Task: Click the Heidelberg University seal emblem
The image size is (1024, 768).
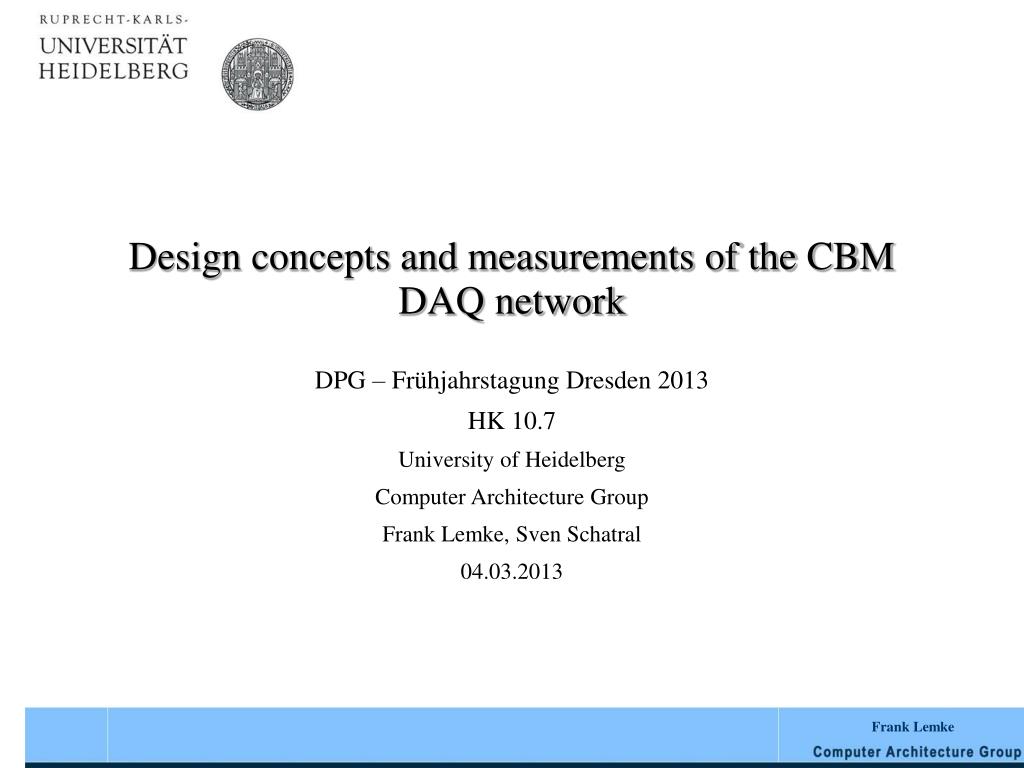Action: (x=257, y=74)
